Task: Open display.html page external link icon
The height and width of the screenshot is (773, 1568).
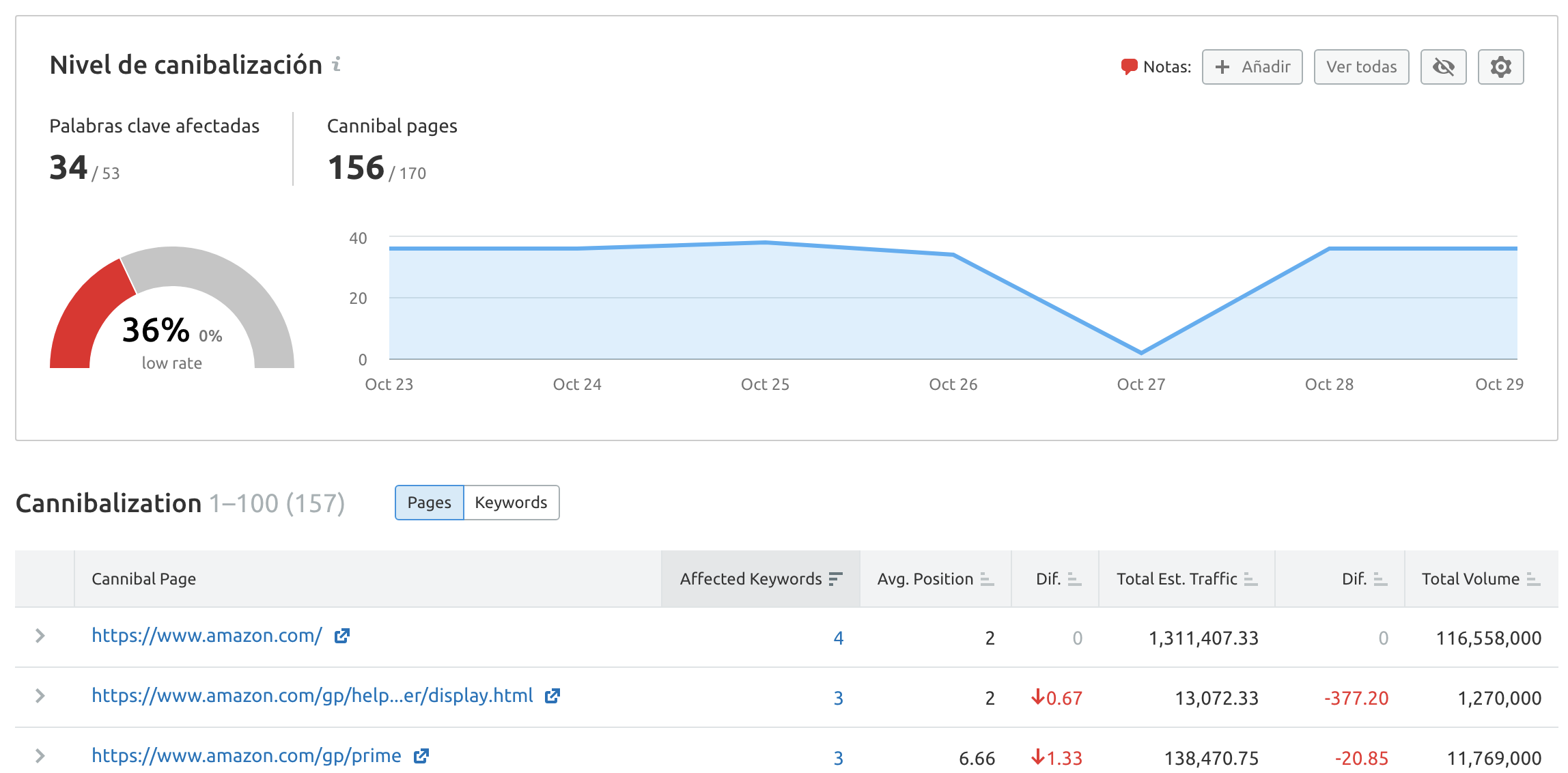Action: 552,696
